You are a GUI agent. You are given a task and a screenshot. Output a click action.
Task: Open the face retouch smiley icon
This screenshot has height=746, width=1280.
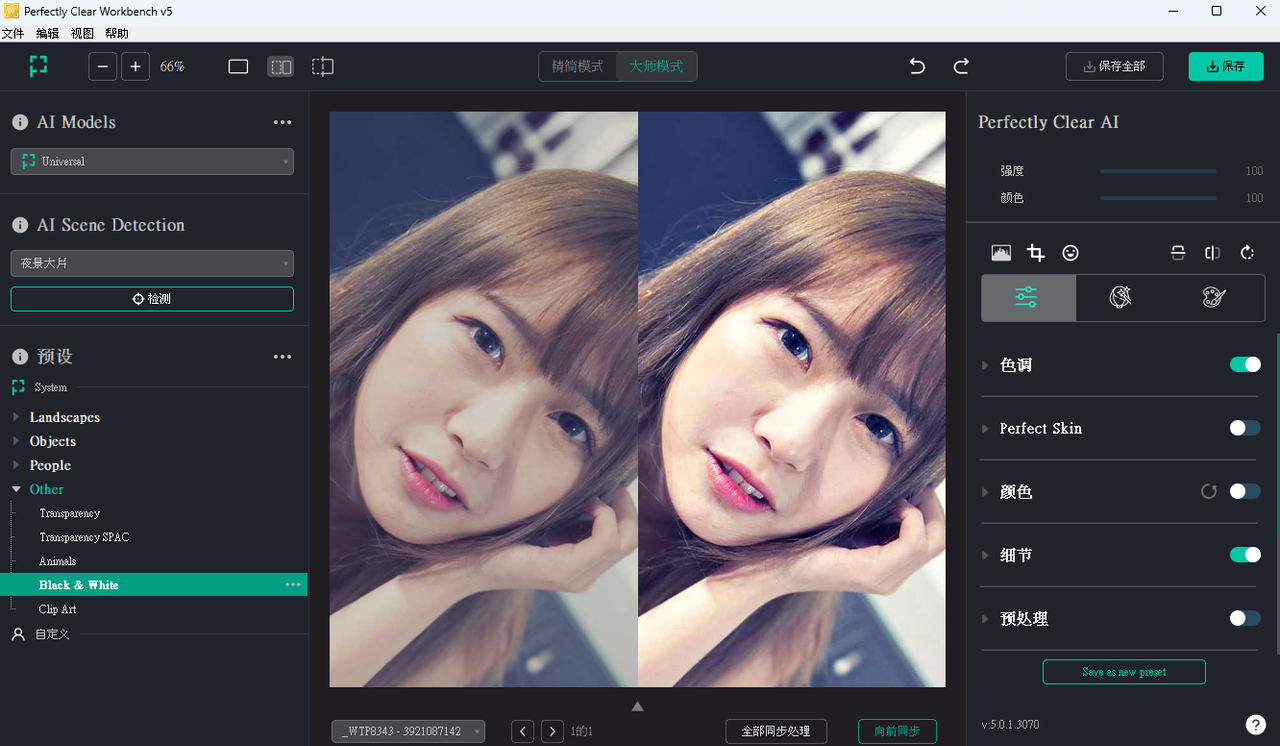(x=1070, y=253)
